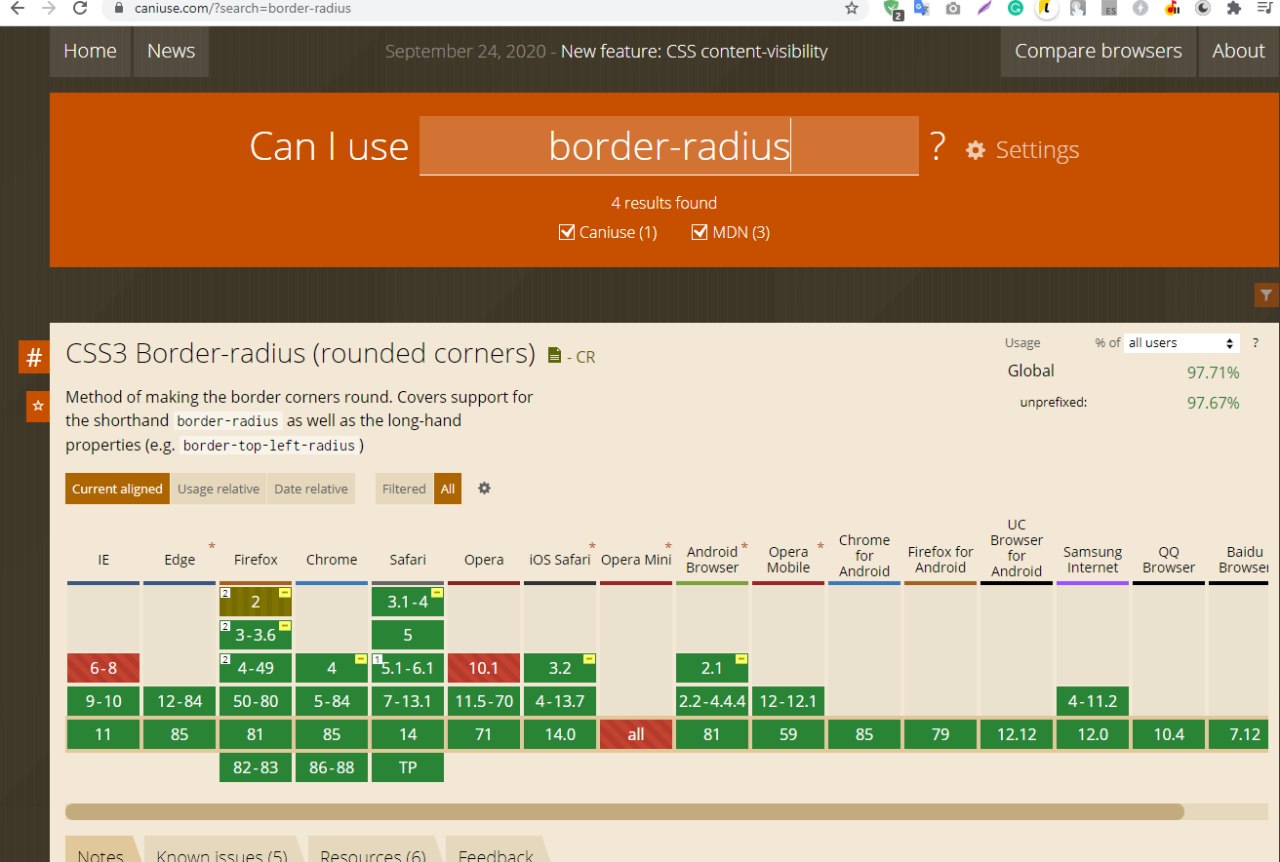The height and width of the screenshot is (862, 1280).
Task: Open Compare browsers page
Action: [x=1098, y=51]
